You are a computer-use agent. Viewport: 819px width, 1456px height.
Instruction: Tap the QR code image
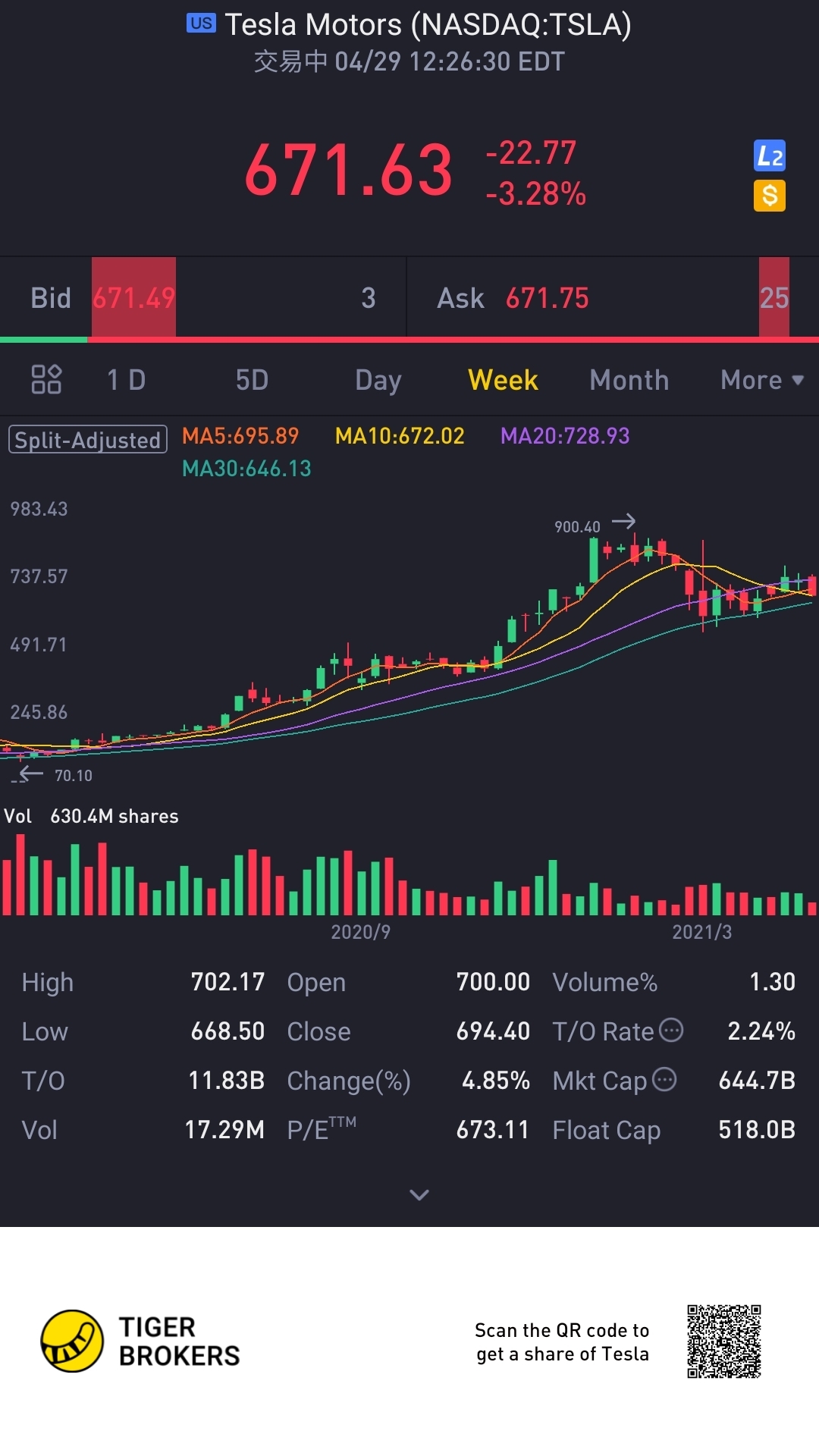pyautogui.click(x=724, y=1341)
